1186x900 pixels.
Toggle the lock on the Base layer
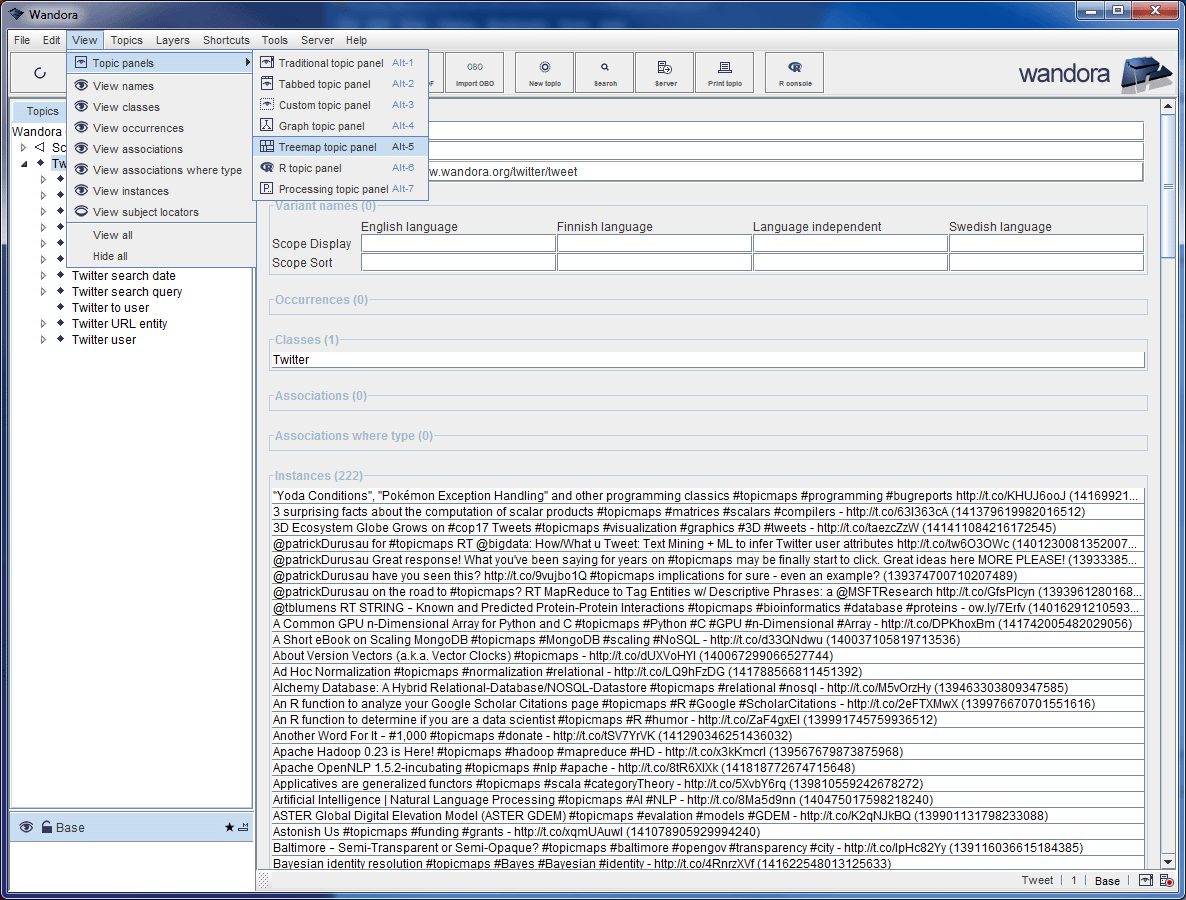click(46, 827)
